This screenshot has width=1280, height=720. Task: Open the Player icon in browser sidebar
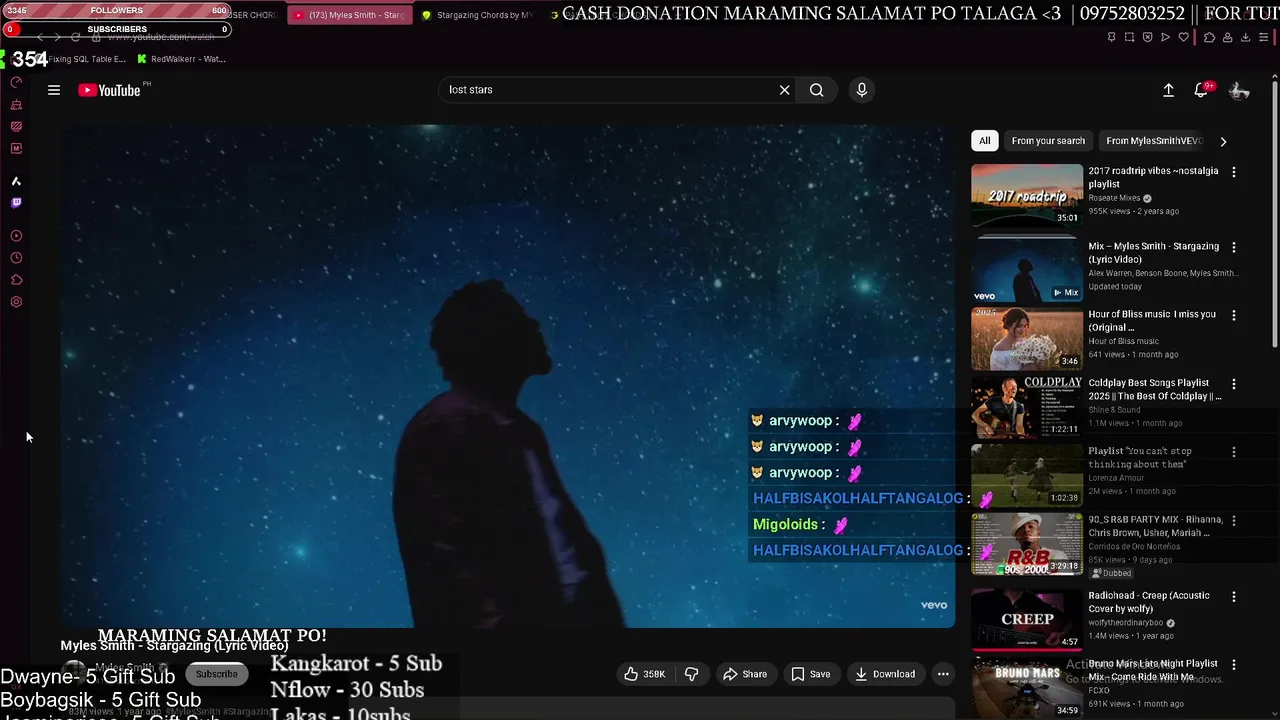click(16, 236)
